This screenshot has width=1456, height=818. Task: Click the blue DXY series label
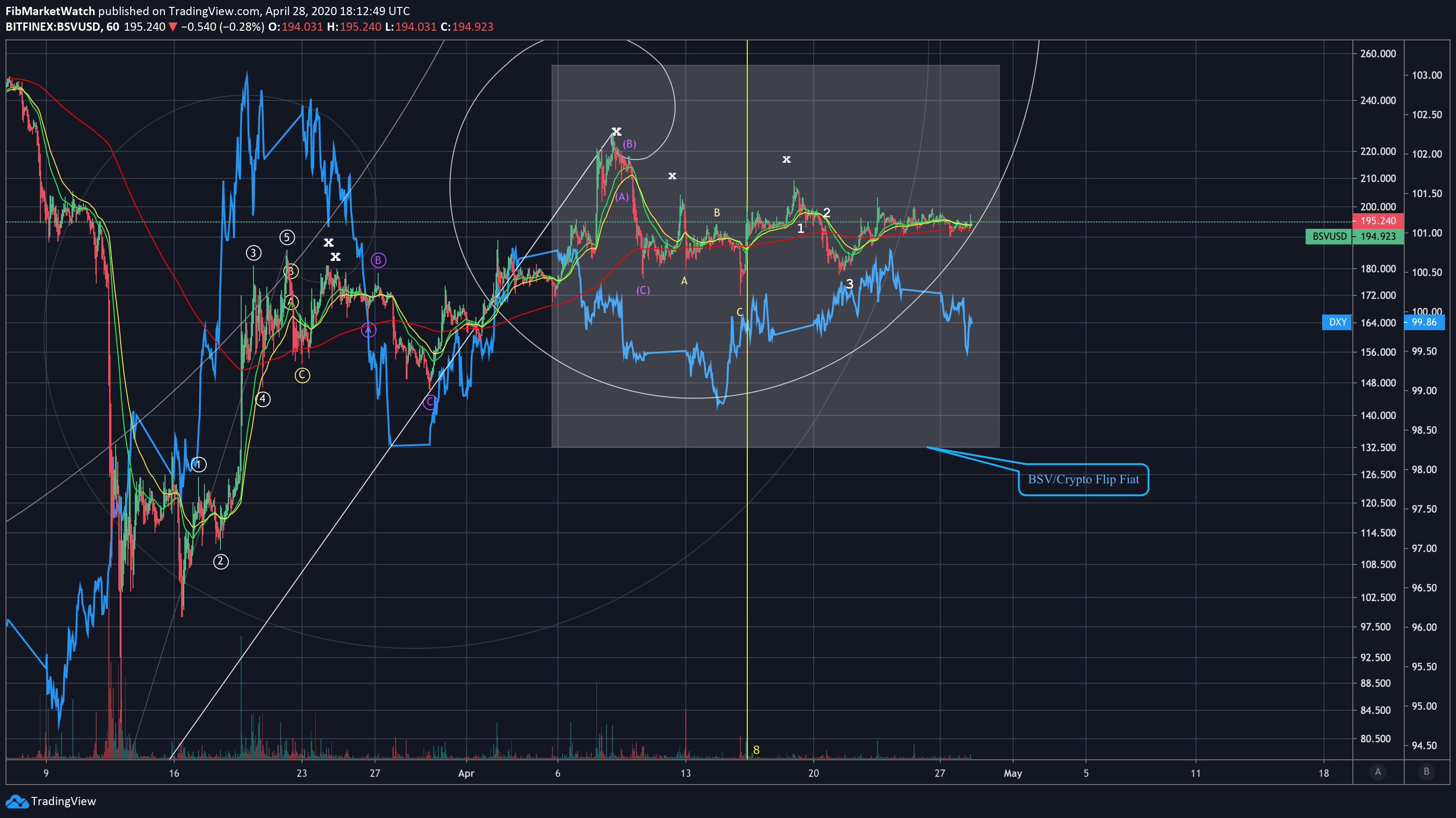tap(1337, 322)
